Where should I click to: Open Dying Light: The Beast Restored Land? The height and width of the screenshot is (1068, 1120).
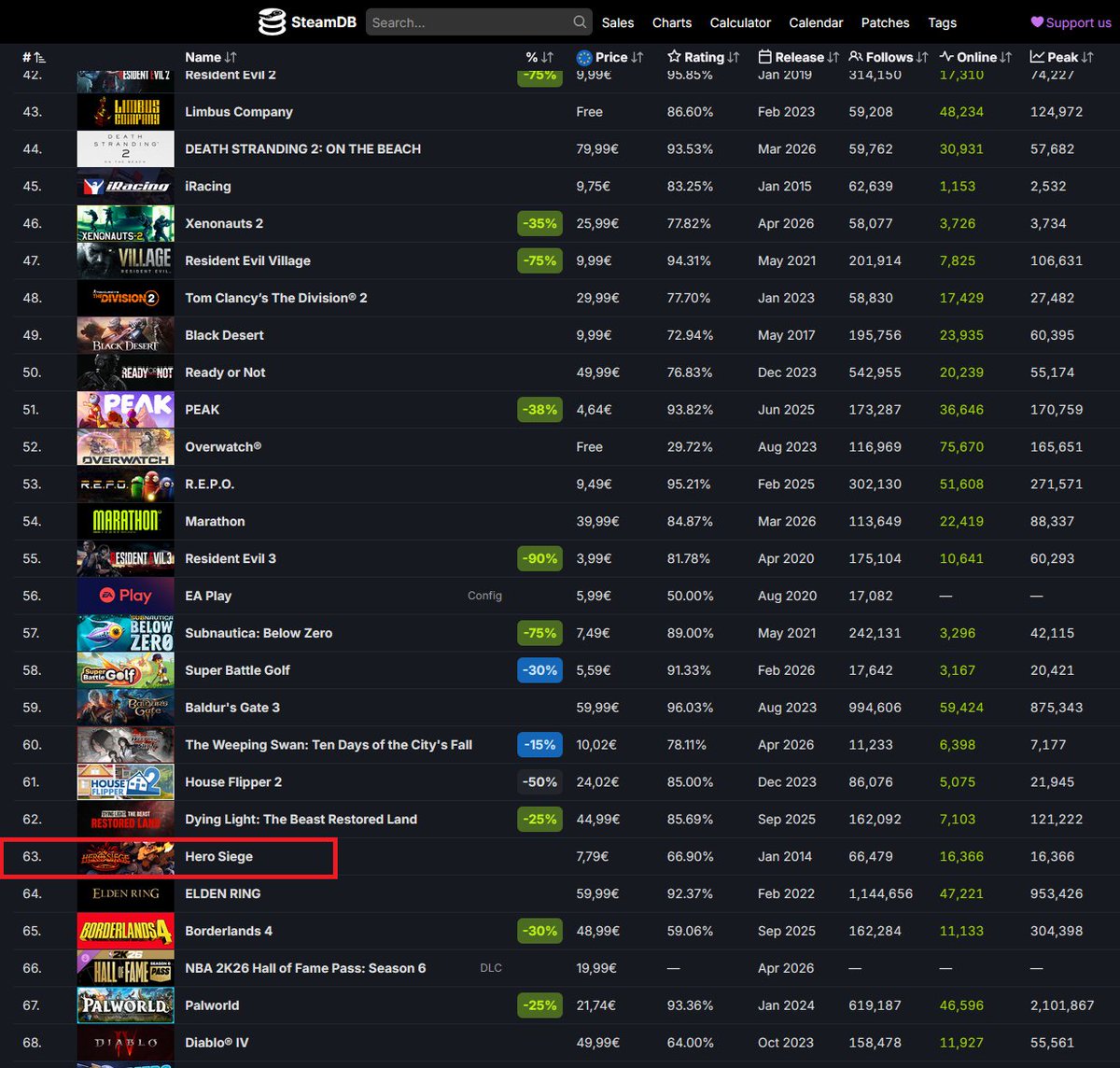(x=301, y=819)
